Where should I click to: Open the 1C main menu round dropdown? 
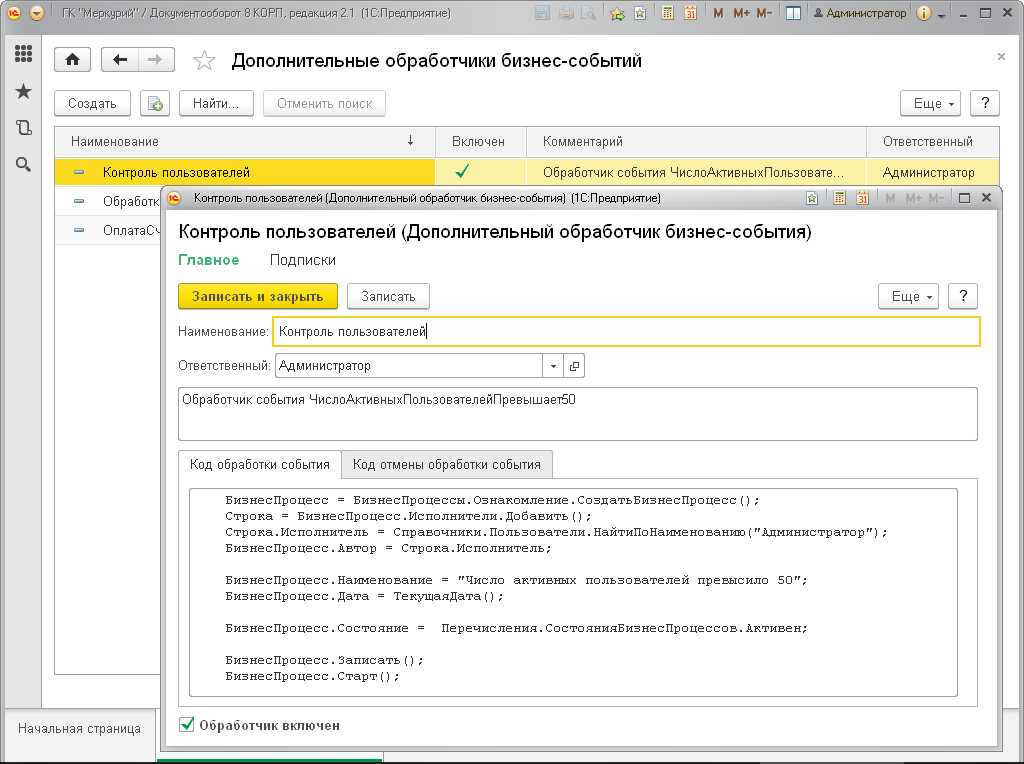tap(37, 13)
